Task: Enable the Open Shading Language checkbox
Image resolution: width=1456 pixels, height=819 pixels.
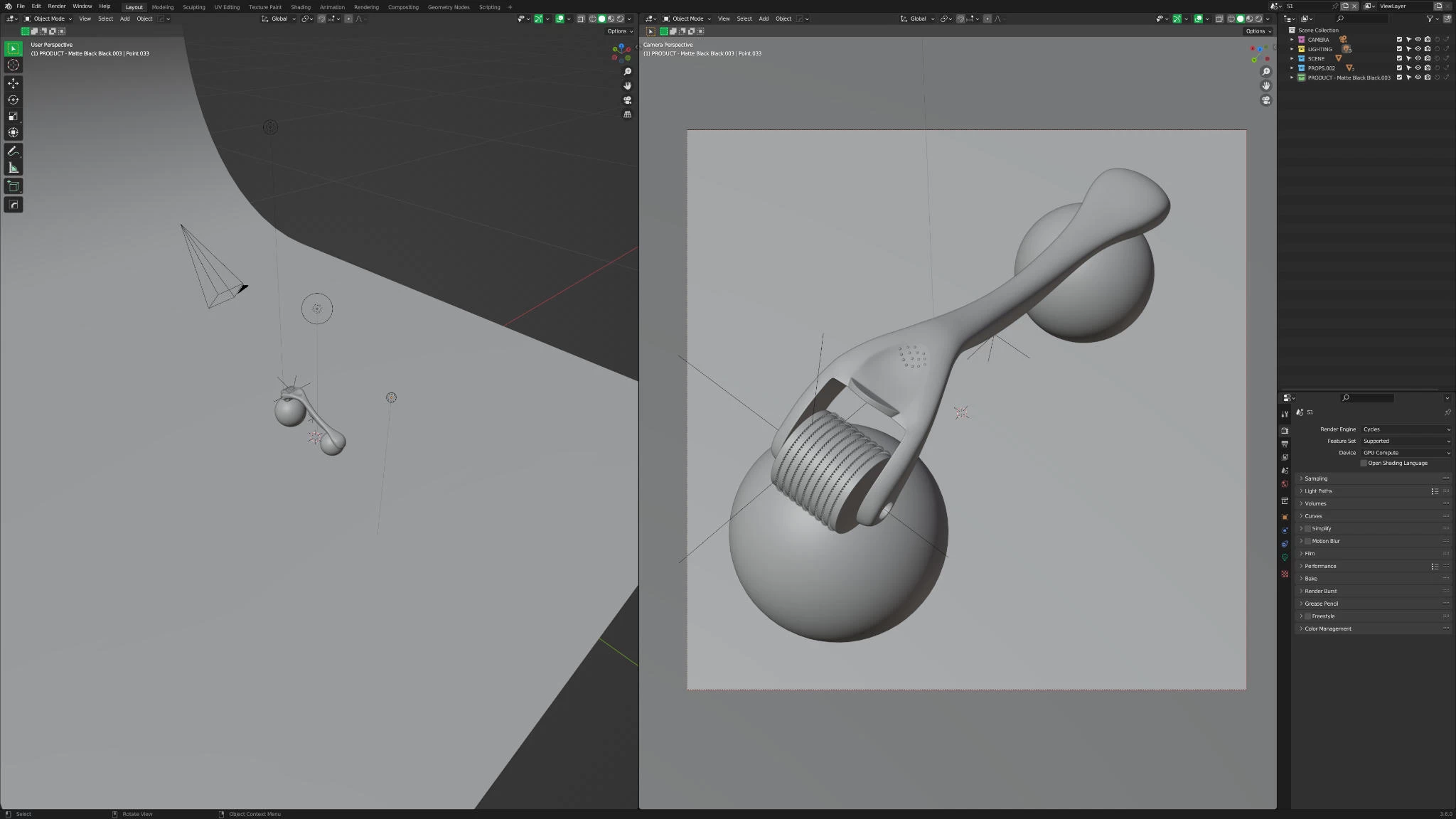Action: (x=1364, y=463)
